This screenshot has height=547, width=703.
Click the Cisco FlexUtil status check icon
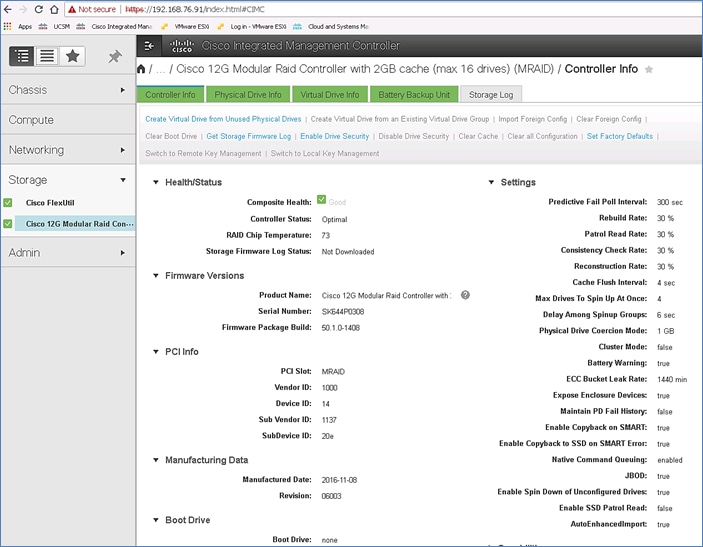pyautogui.click(x=8, y=203)
